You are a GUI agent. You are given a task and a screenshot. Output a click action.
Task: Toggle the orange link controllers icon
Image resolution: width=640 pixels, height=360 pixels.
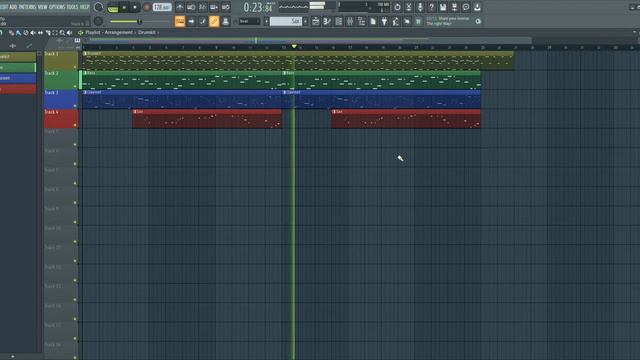(x=214, y=22)
